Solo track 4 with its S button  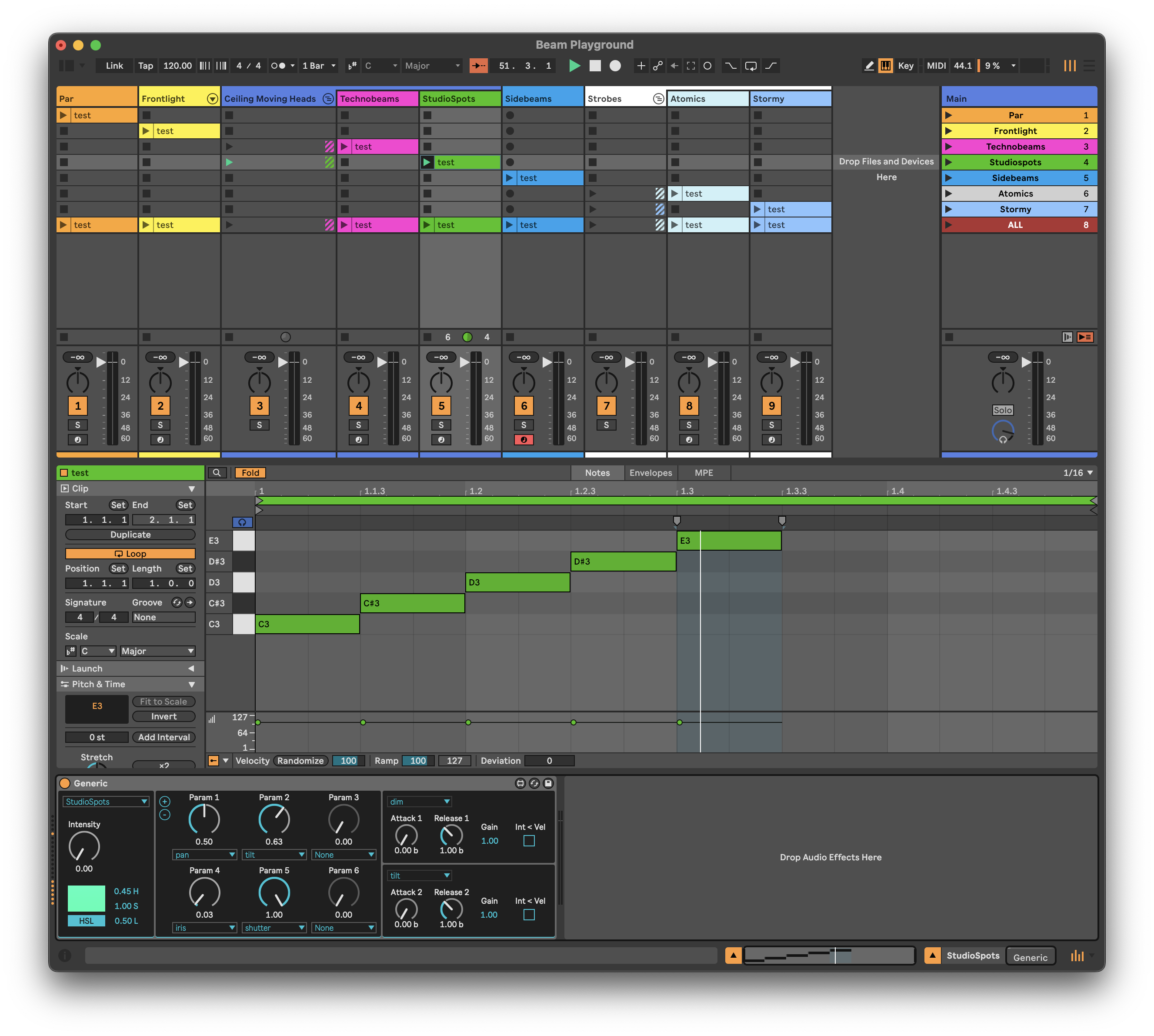(x=358, y=424)
